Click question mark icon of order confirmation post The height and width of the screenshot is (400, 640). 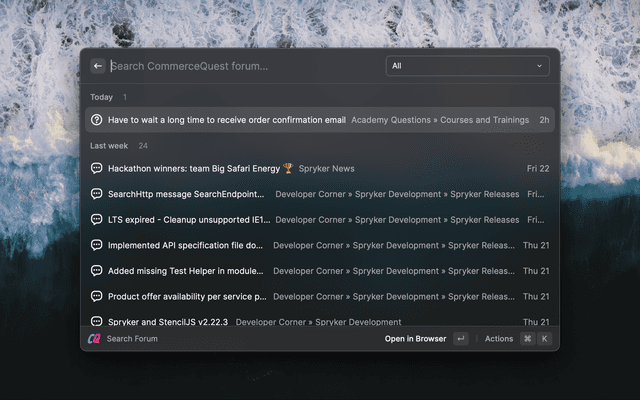click(x=97, y=120)
